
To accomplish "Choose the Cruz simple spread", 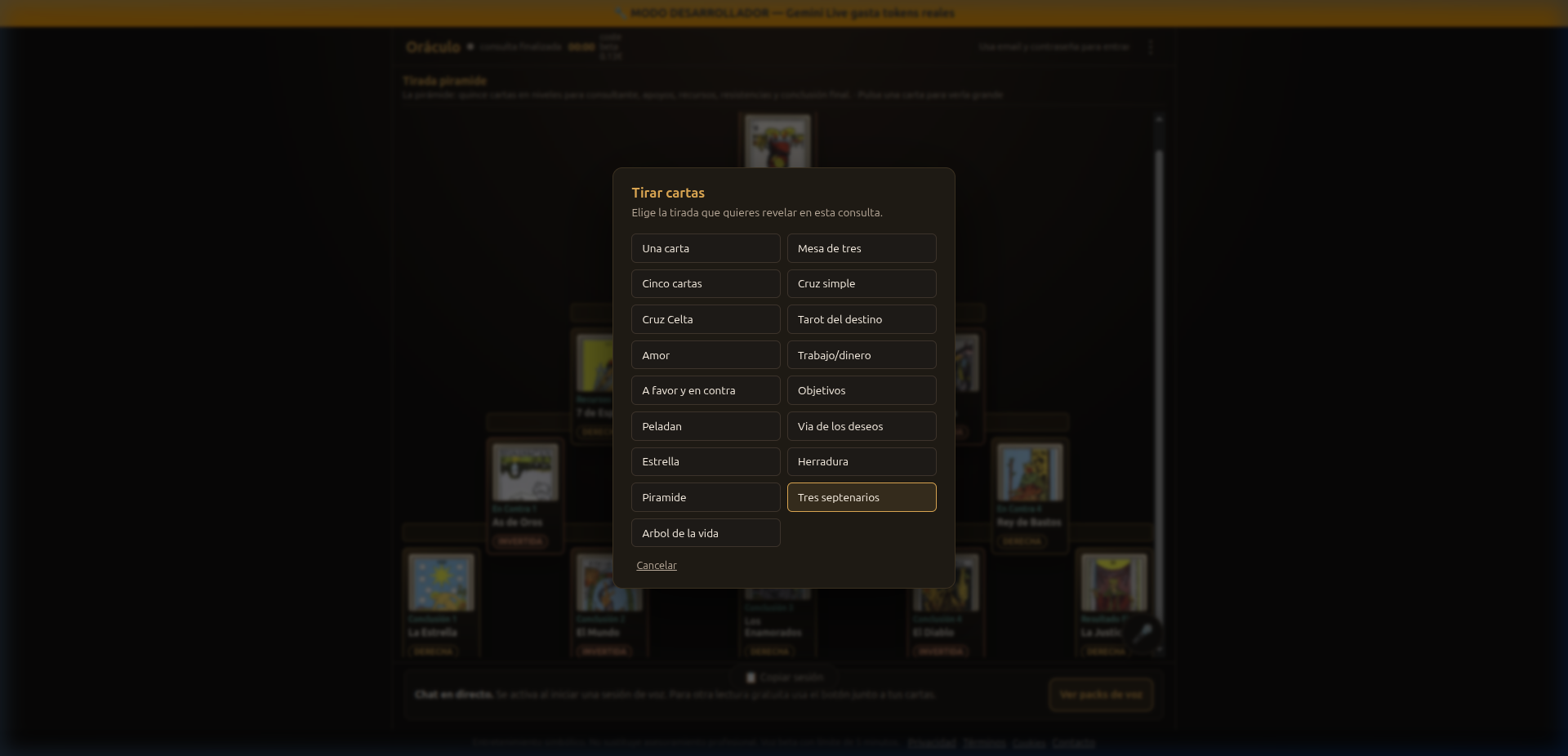I will pyautogui.click(x=862, y=283).
